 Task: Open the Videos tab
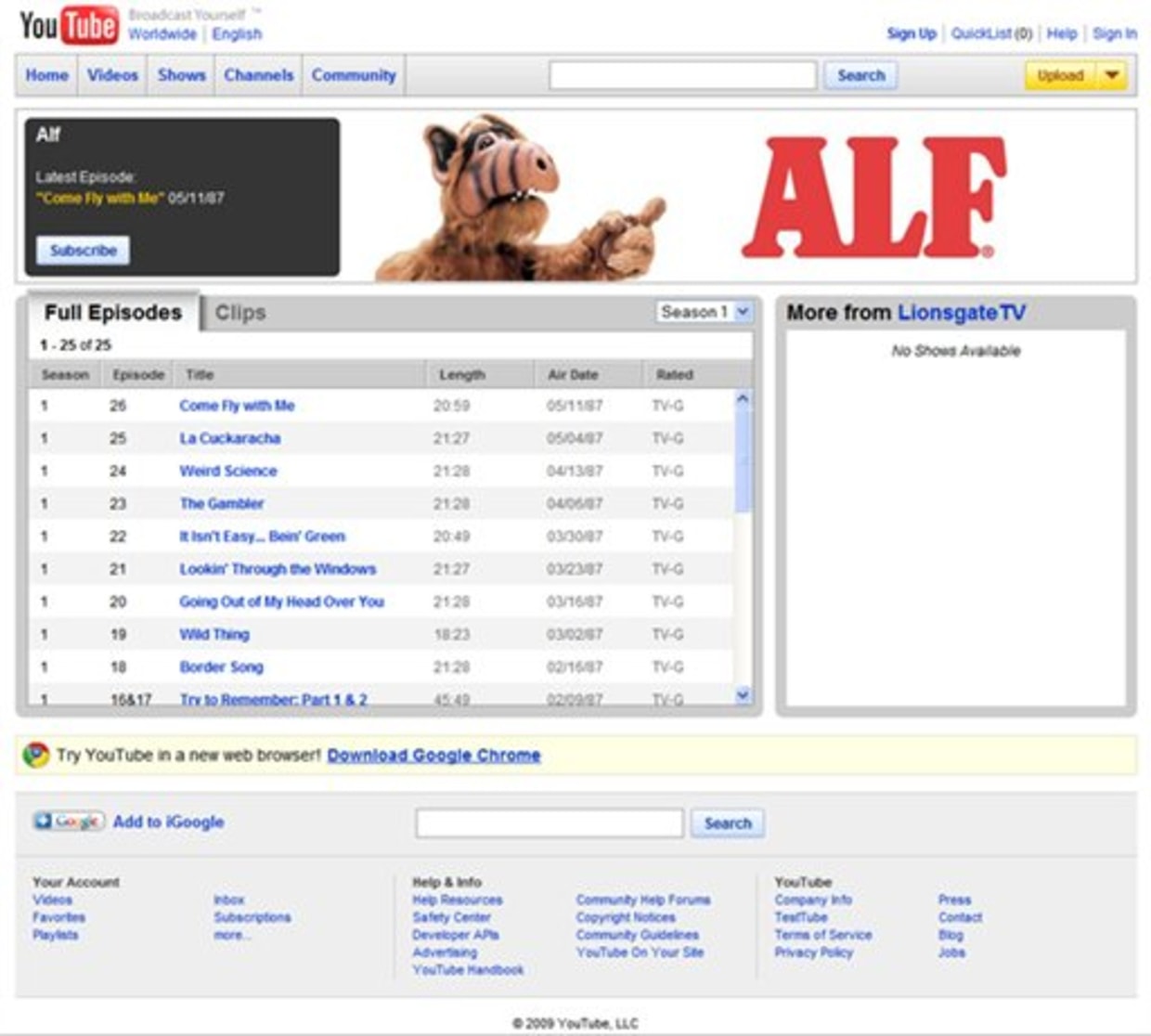(x=112, y=75)
